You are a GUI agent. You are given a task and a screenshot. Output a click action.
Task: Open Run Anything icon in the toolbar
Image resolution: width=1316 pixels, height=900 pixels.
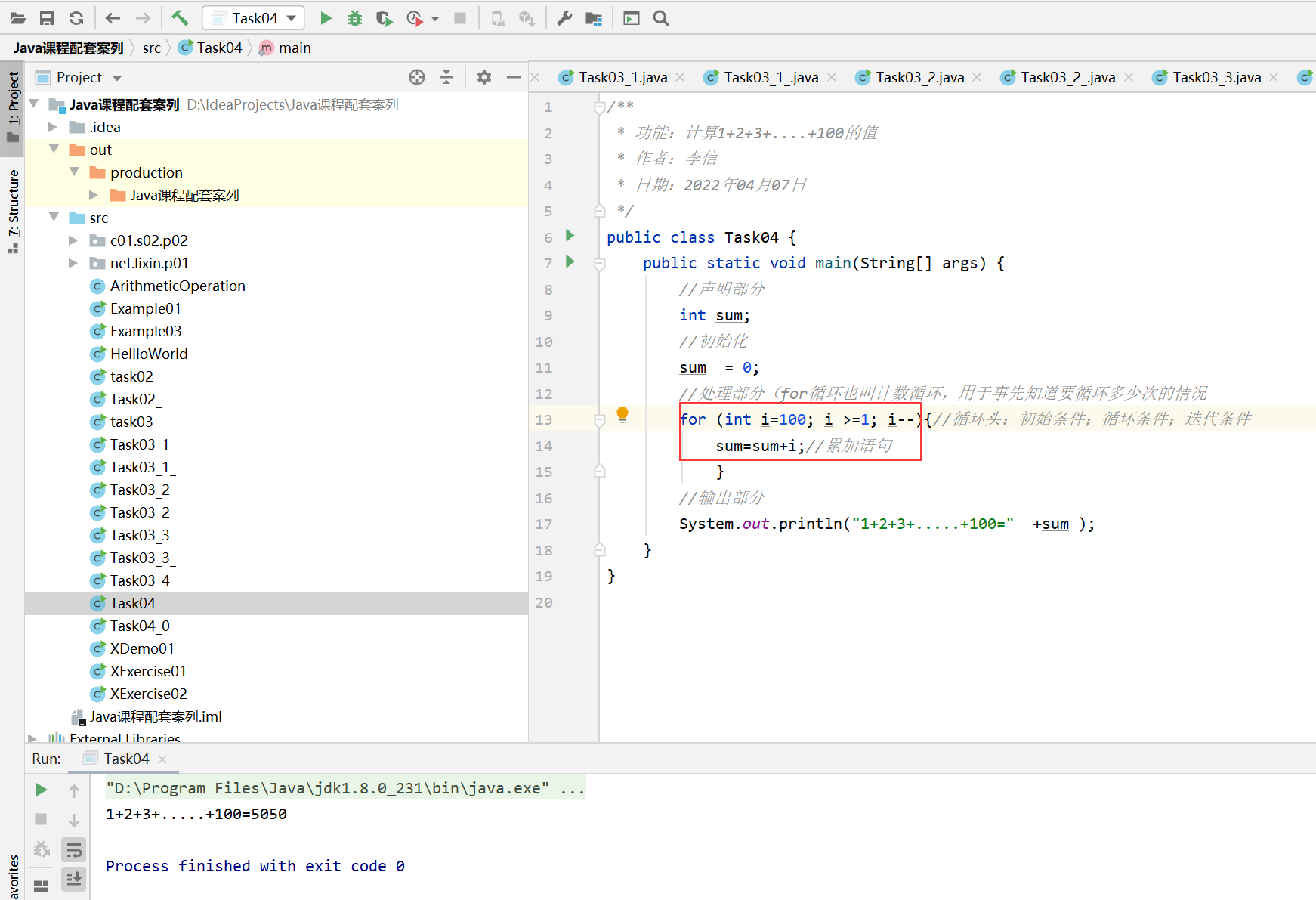click(631, 18)
